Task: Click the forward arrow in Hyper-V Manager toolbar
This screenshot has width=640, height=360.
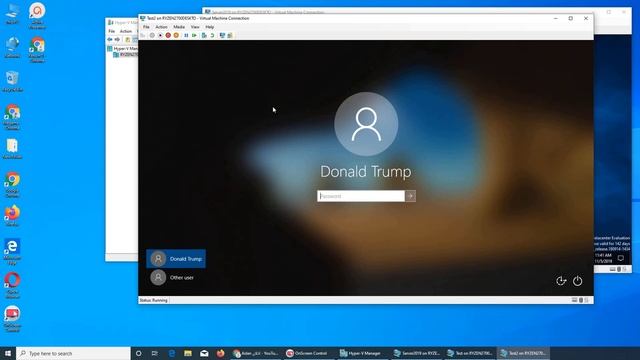Action: tap(117, 40)
